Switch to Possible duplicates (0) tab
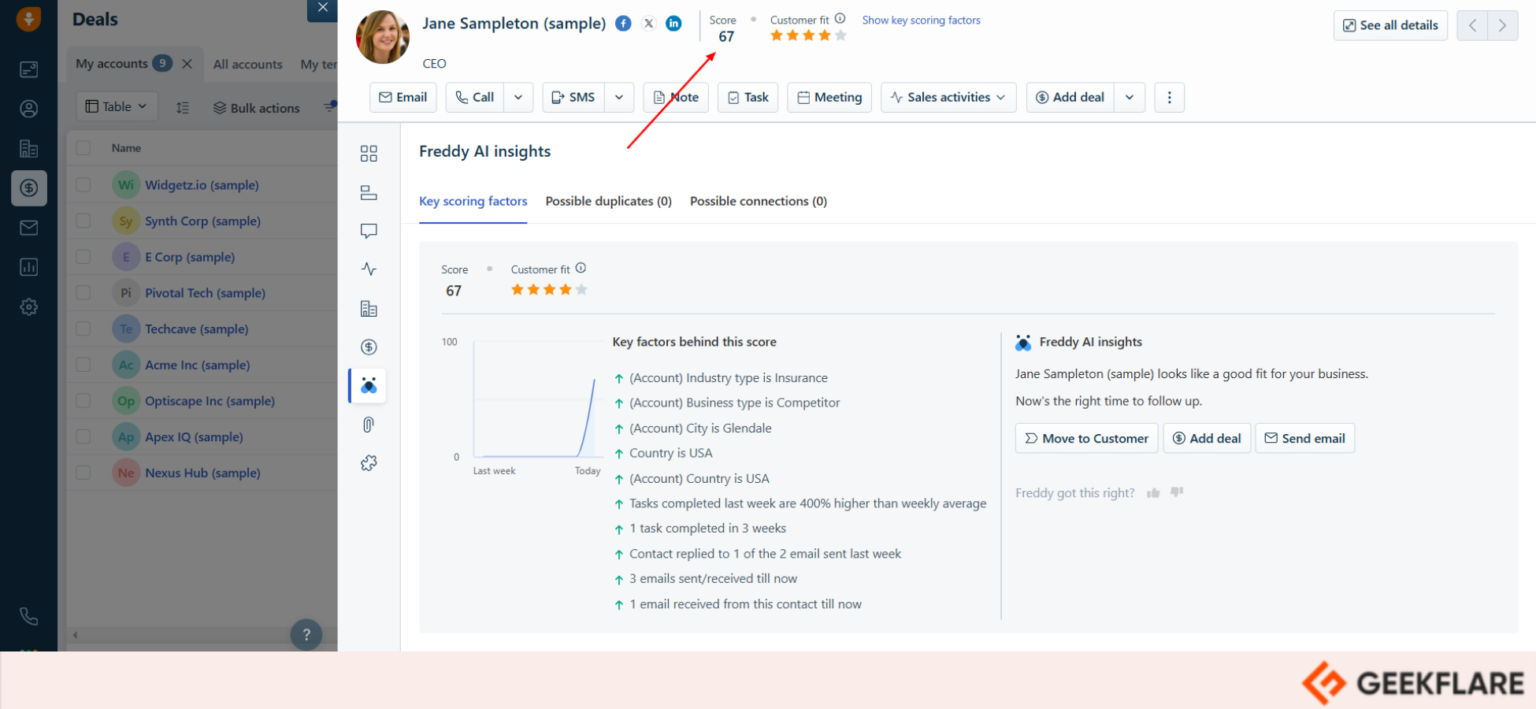This screenshot has width=1536, height=709. click(608, 201)
